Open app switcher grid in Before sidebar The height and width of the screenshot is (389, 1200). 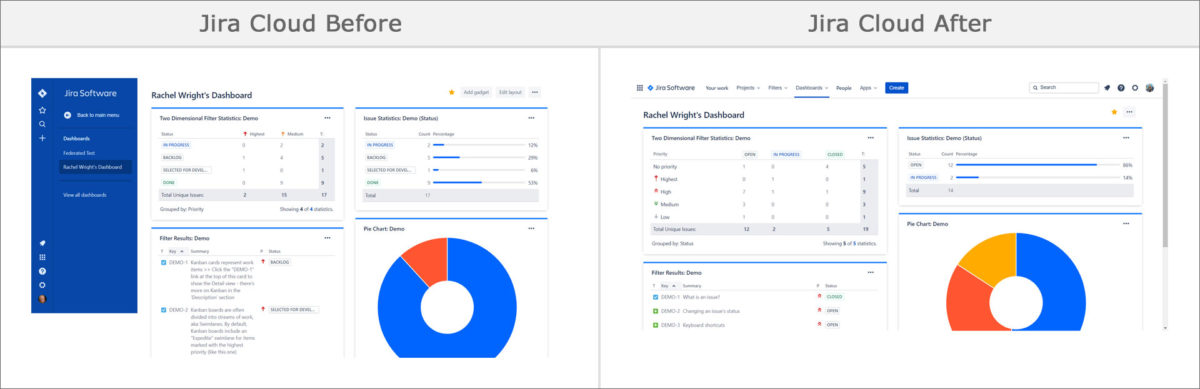[42, 257]
